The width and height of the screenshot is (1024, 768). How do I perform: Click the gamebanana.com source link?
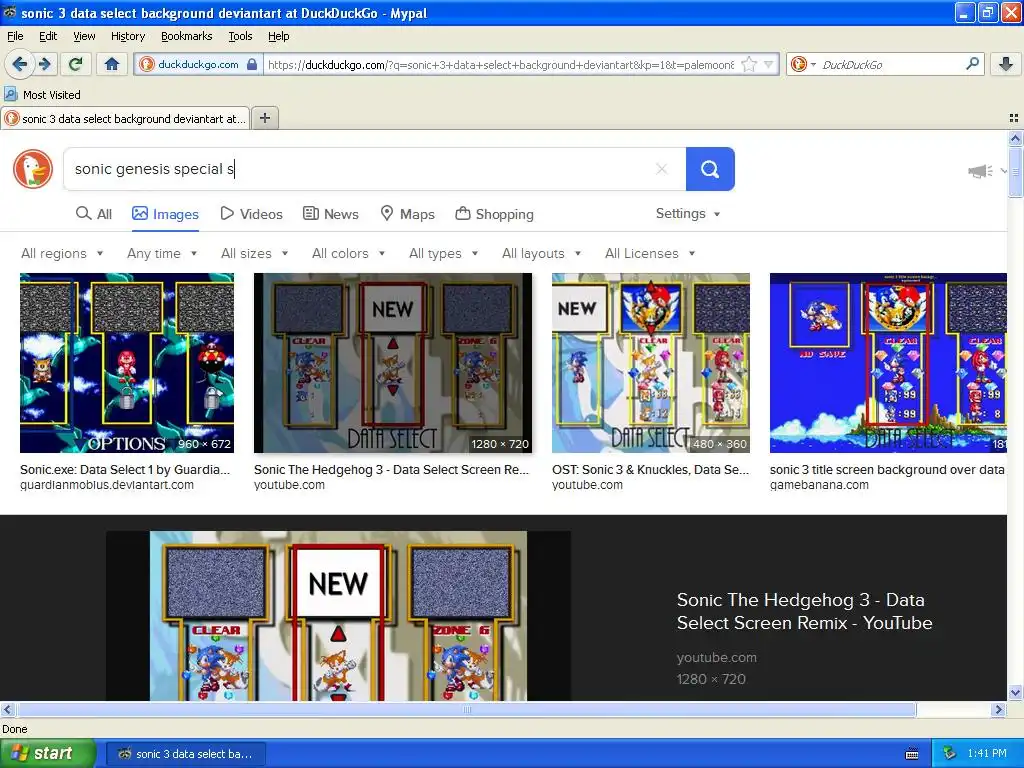[819, 485]
